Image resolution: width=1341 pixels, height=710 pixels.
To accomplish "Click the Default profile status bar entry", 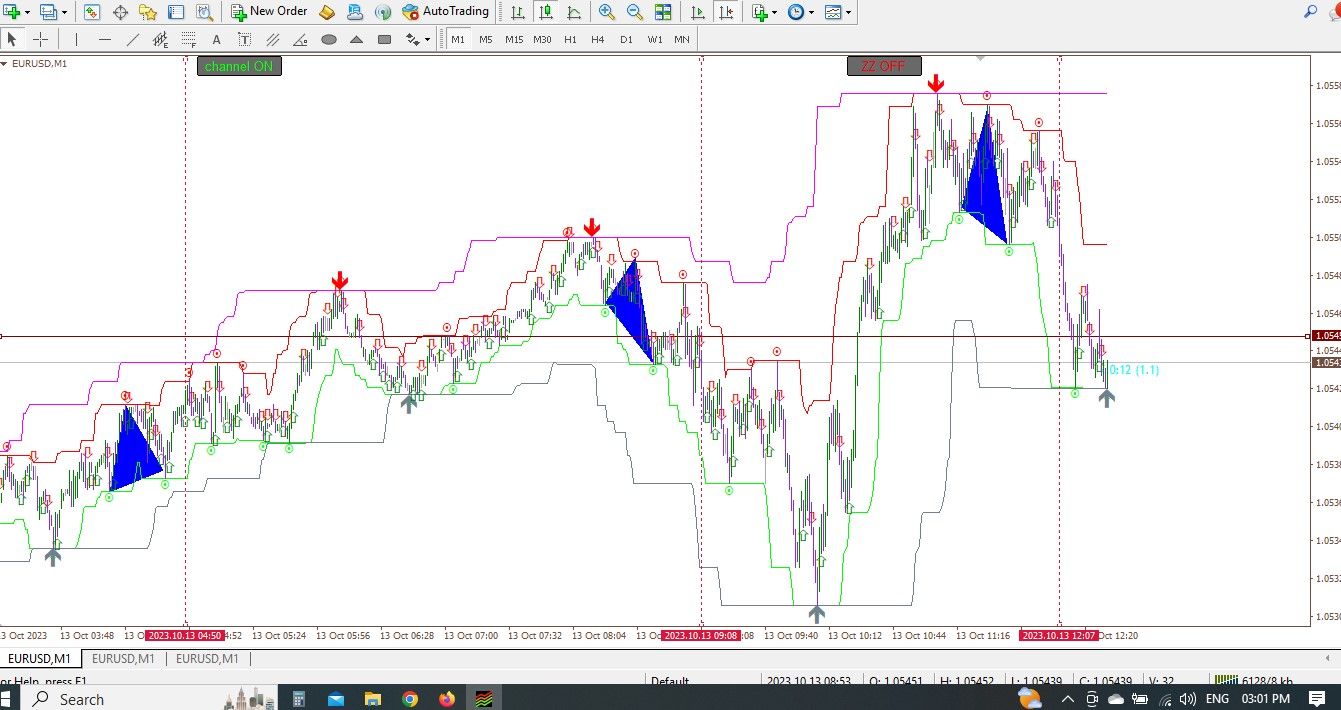I will click(669, 682).
